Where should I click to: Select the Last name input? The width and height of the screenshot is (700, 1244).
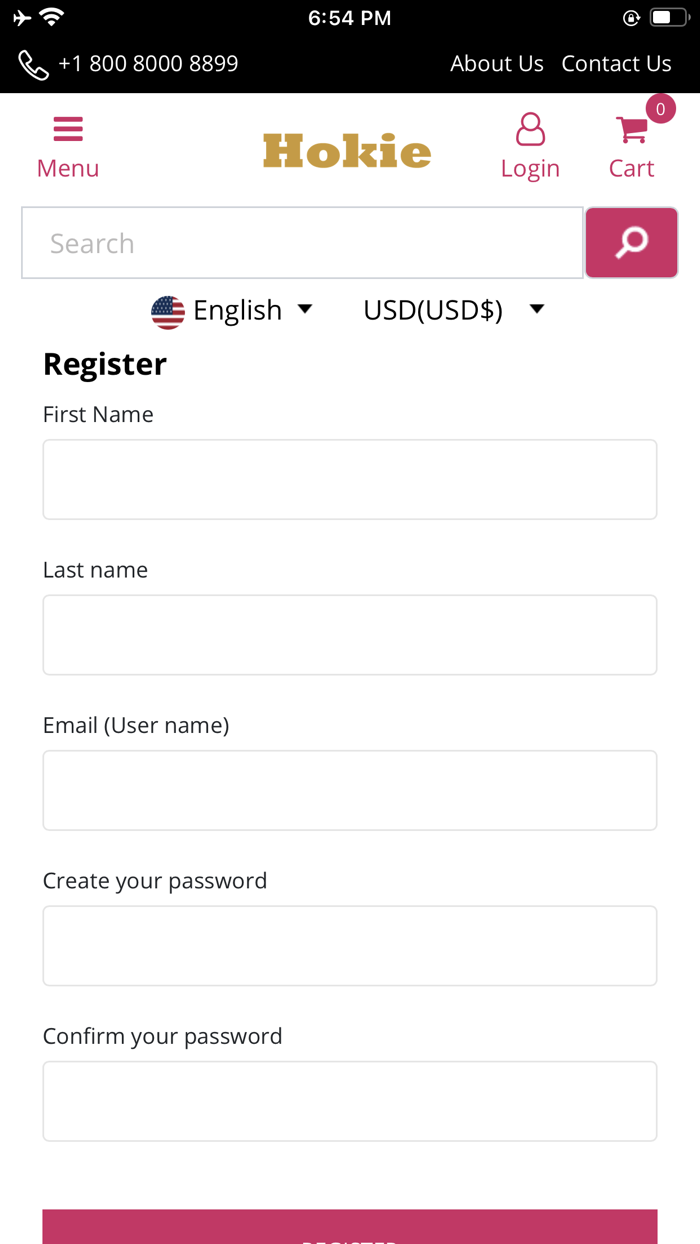pos(350,635)
